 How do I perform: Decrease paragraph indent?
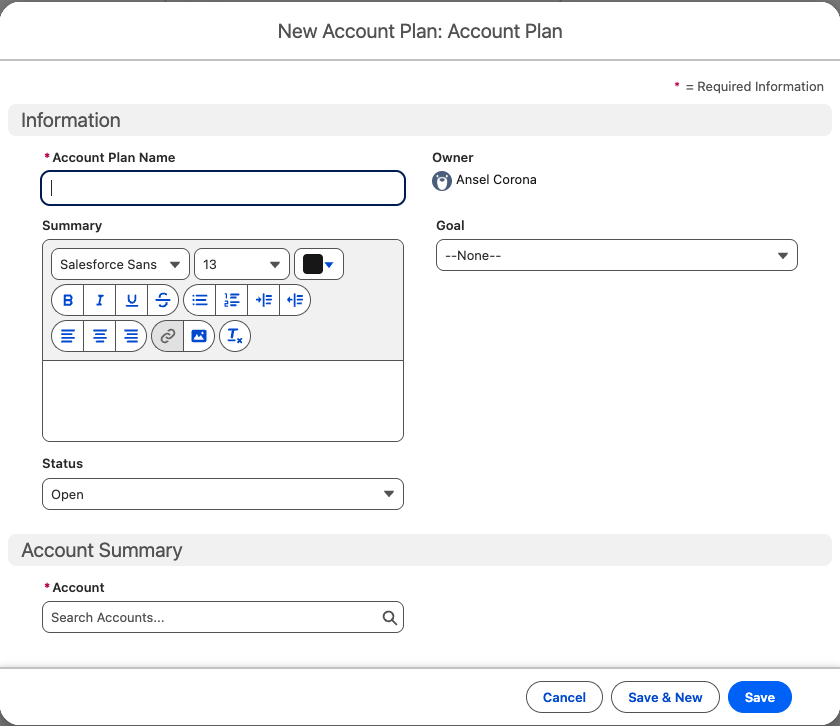(x=295, y=300)
